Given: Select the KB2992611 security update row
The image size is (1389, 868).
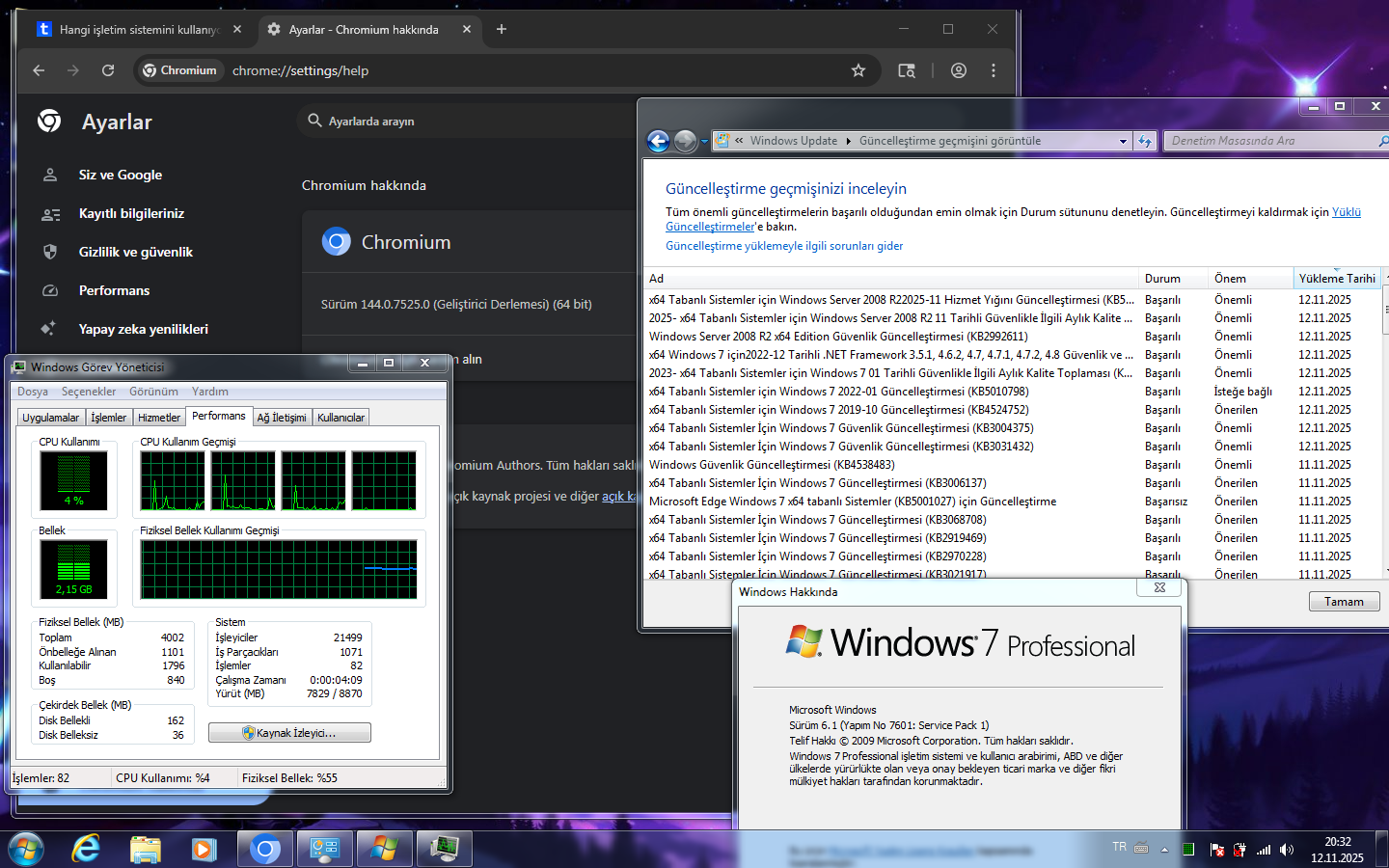Looking at the screenshot, I should (1013, 337).
